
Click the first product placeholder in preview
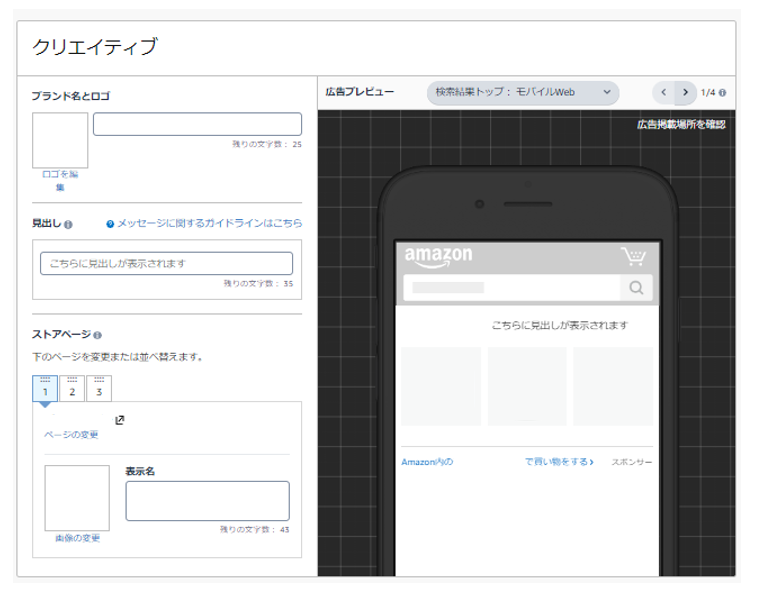[x=441, y=386]
